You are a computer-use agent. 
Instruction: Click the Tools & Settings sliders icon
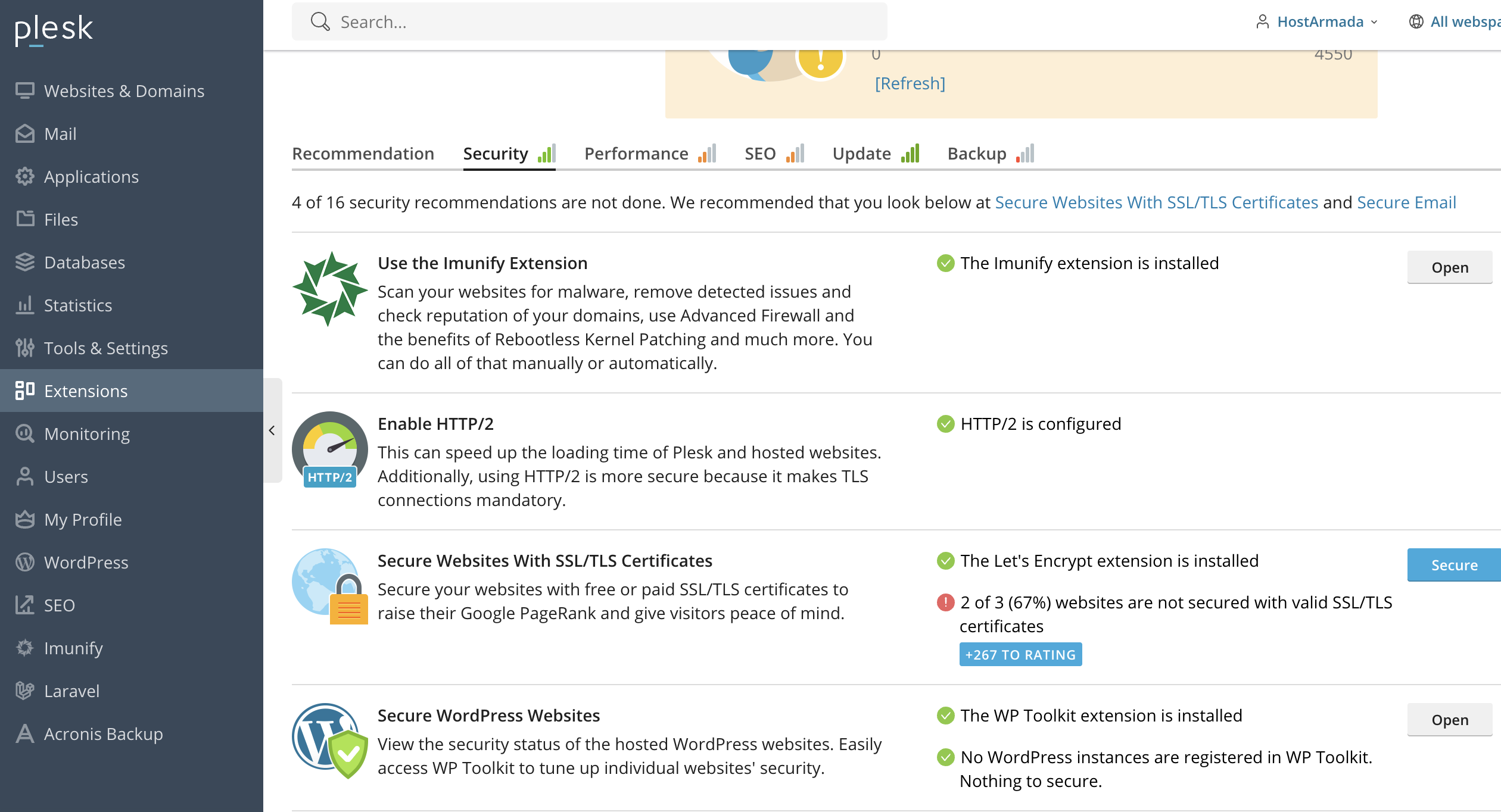pos(25,348)
